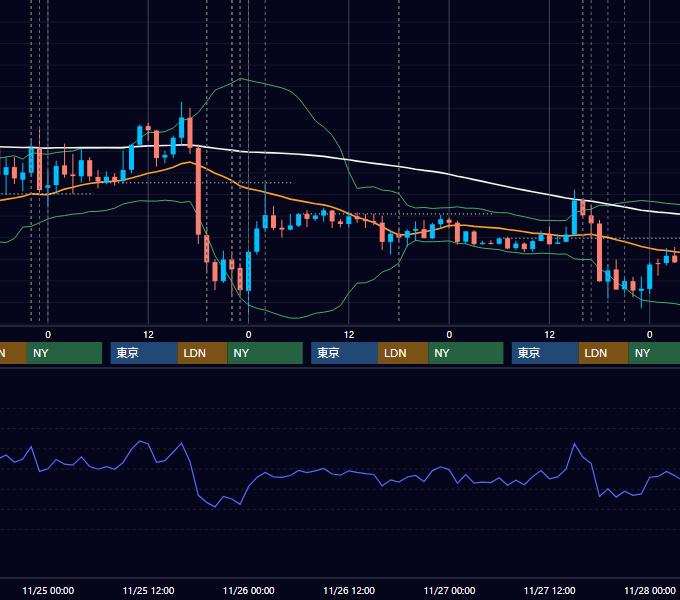The width and height of the screenshot is (680, 600).
Task: Click the 11/25 12:00 date label
Action: [x=148, y=590]
